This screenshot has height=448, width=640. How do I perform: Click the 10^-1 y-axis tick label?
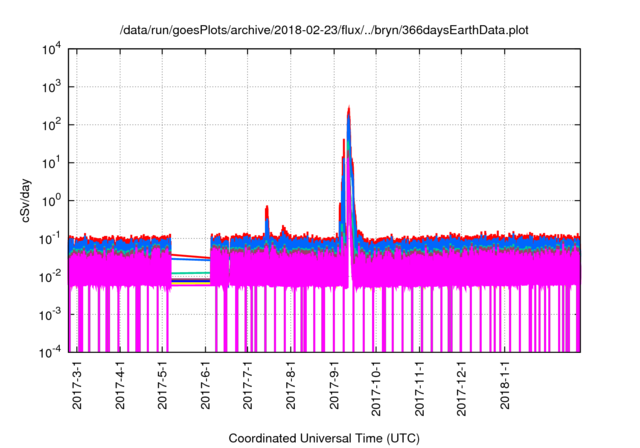tap(51, 238)
